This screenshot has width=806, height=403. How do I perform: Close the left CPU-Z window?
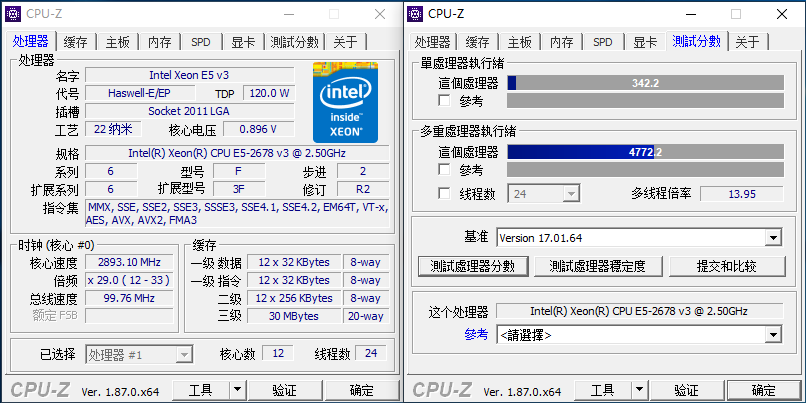pyautogui.click(x=380, y=14)
